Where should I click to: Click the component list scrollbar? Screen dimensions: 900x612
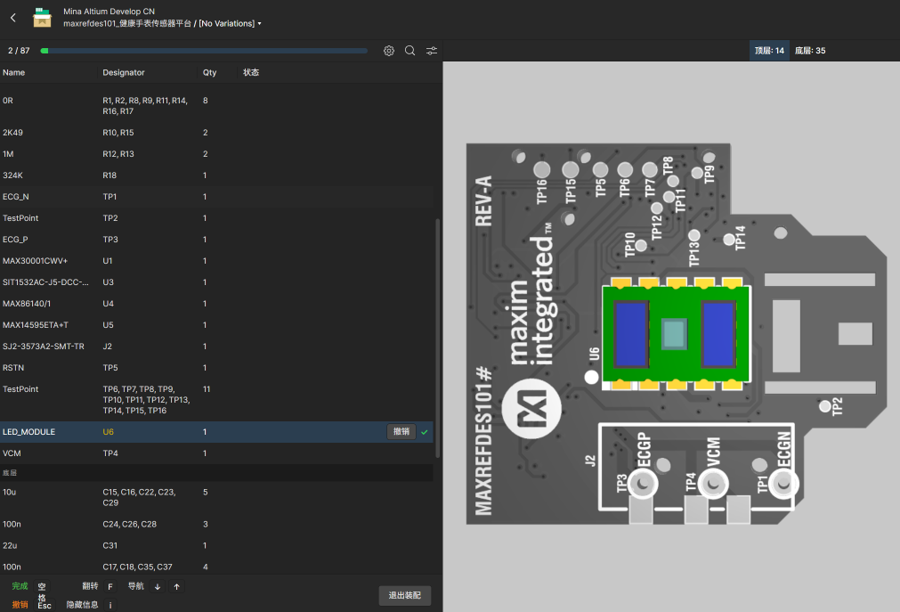pos(437,338)
